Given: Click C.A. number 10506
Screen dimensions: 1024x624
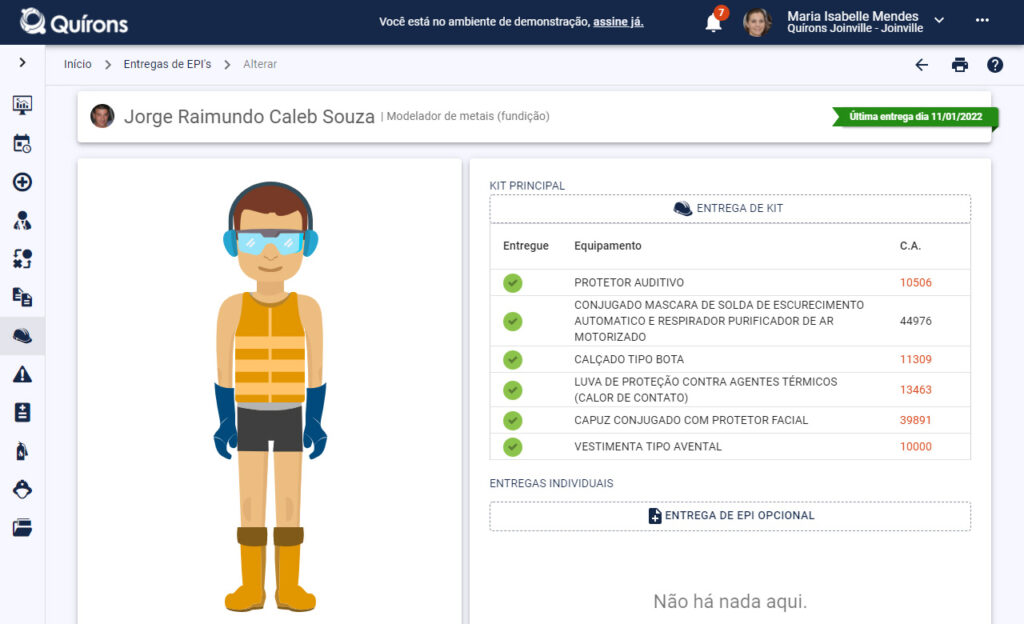Looking at the screenshot, I should click(x=916, y=283).
